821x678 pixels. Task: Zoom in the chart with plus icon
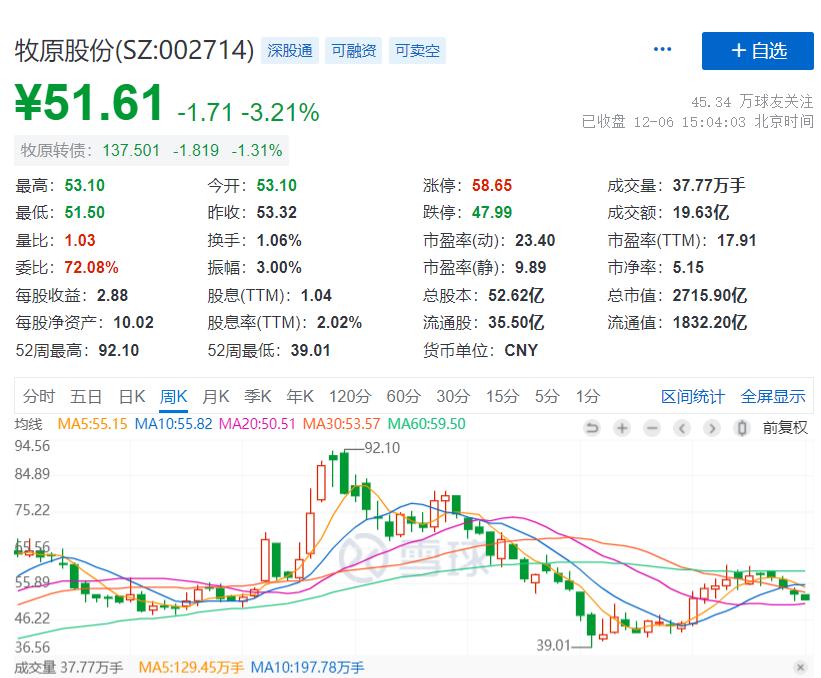point(622,428)
